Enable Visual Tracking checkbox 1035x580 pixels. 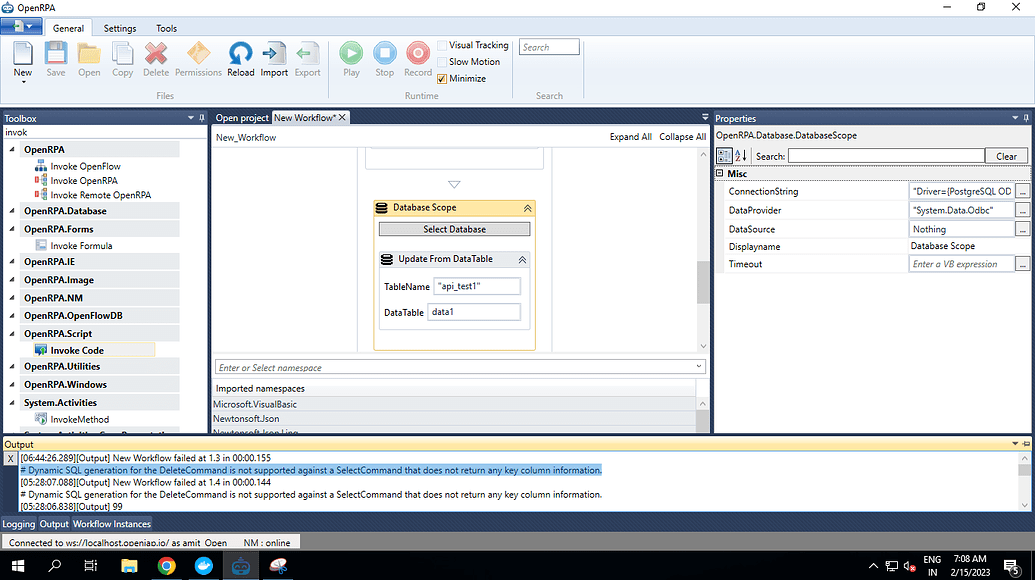(443, 45)
